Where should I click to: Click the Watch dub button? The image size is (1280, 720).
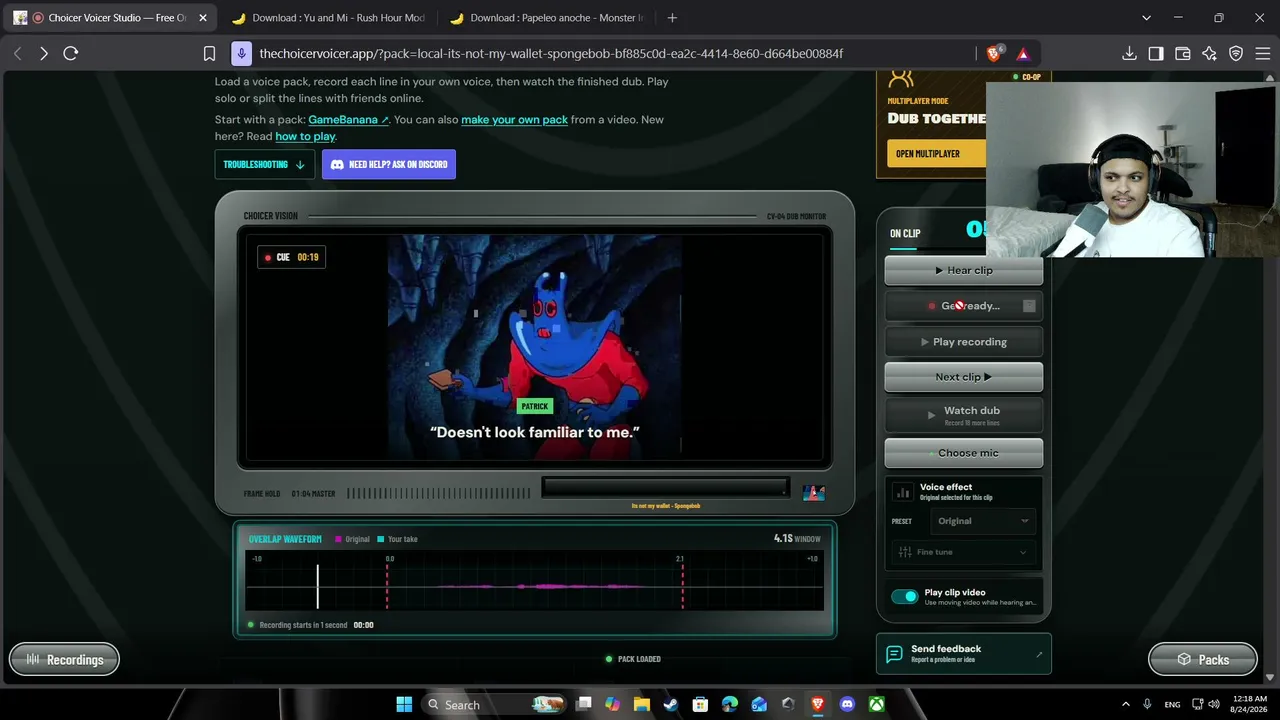[x=964, y=415]
